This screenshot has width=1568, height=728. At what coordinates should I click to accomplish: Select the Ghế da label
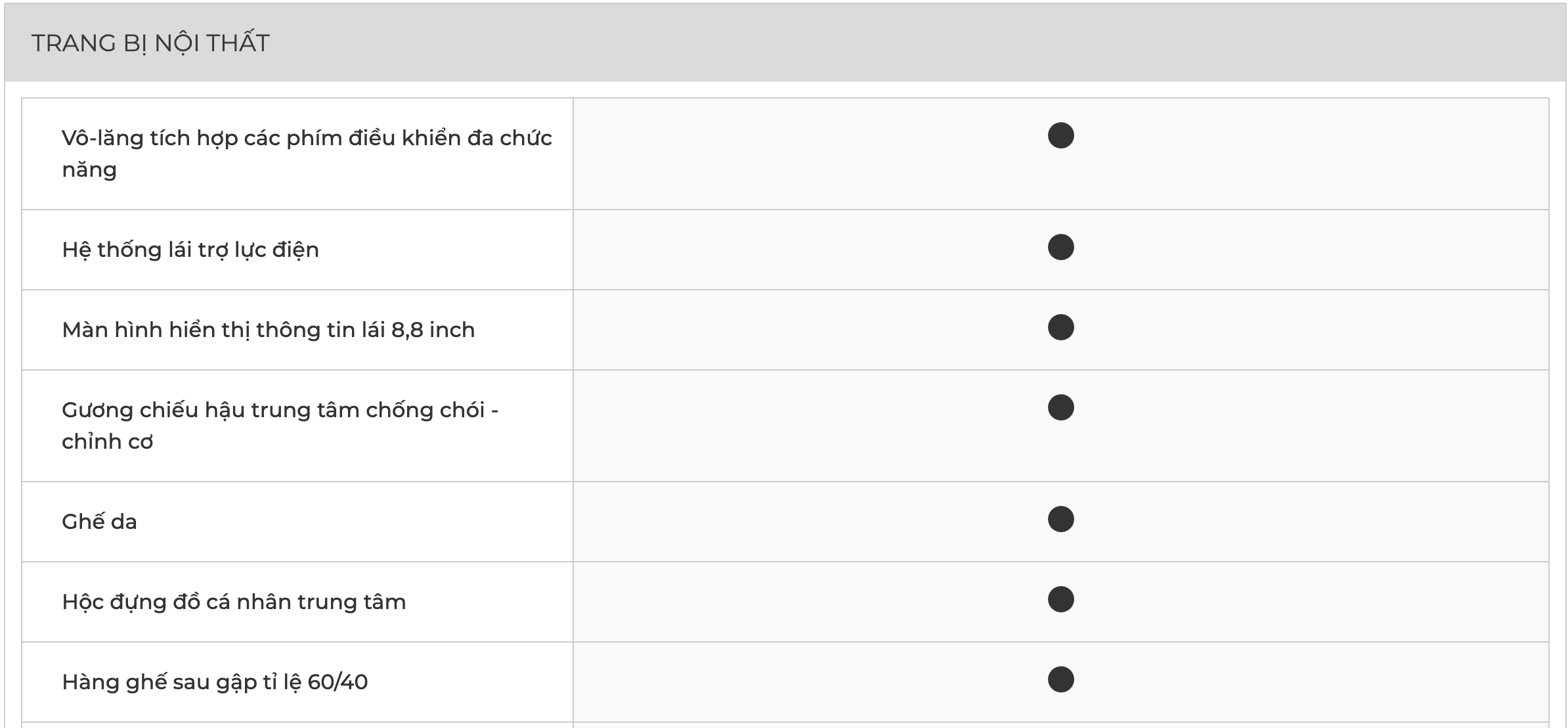click(x=99, y=522)
